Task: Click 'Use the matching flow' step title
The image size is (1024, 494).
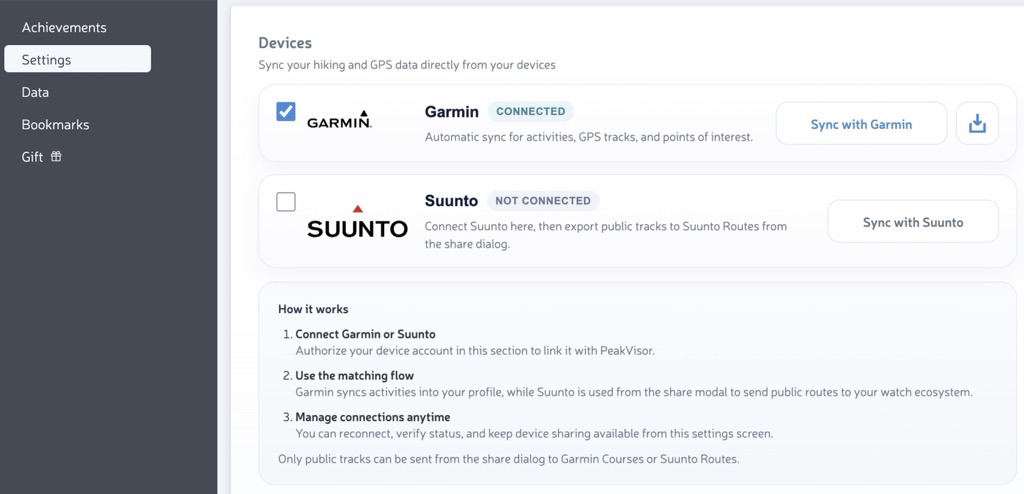Action: pos(355,376)
